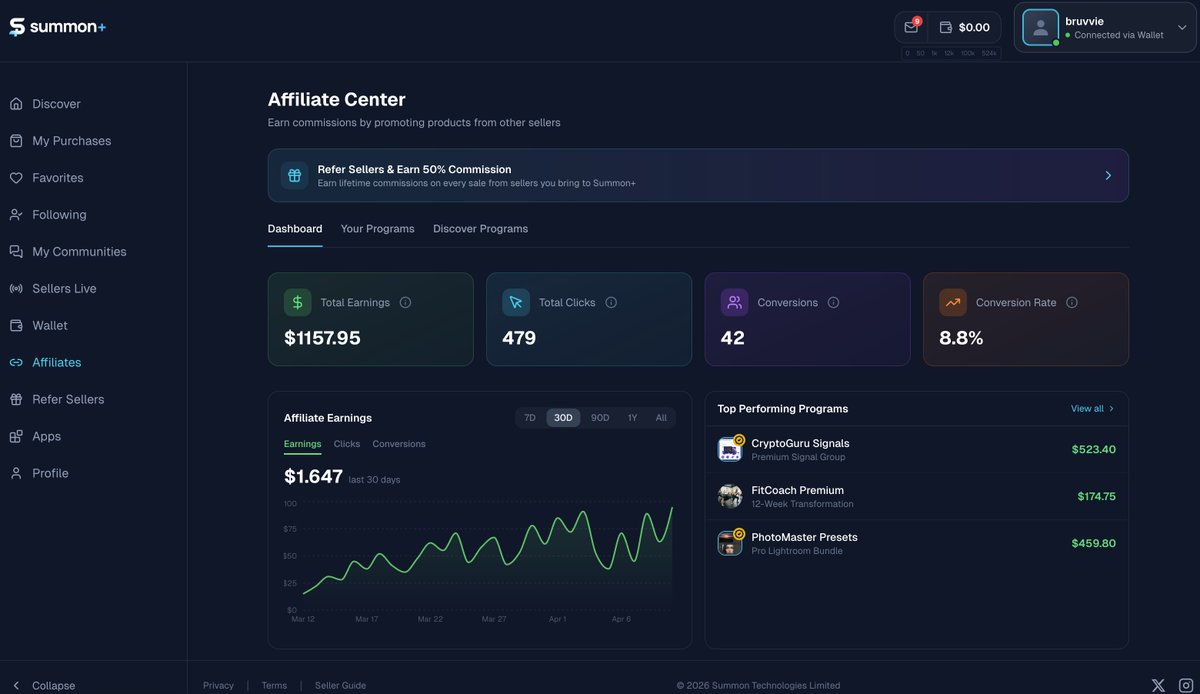Open the mail inbox icon with badge
This screenshot has width=1200, height=694.
tap(911, 27)
